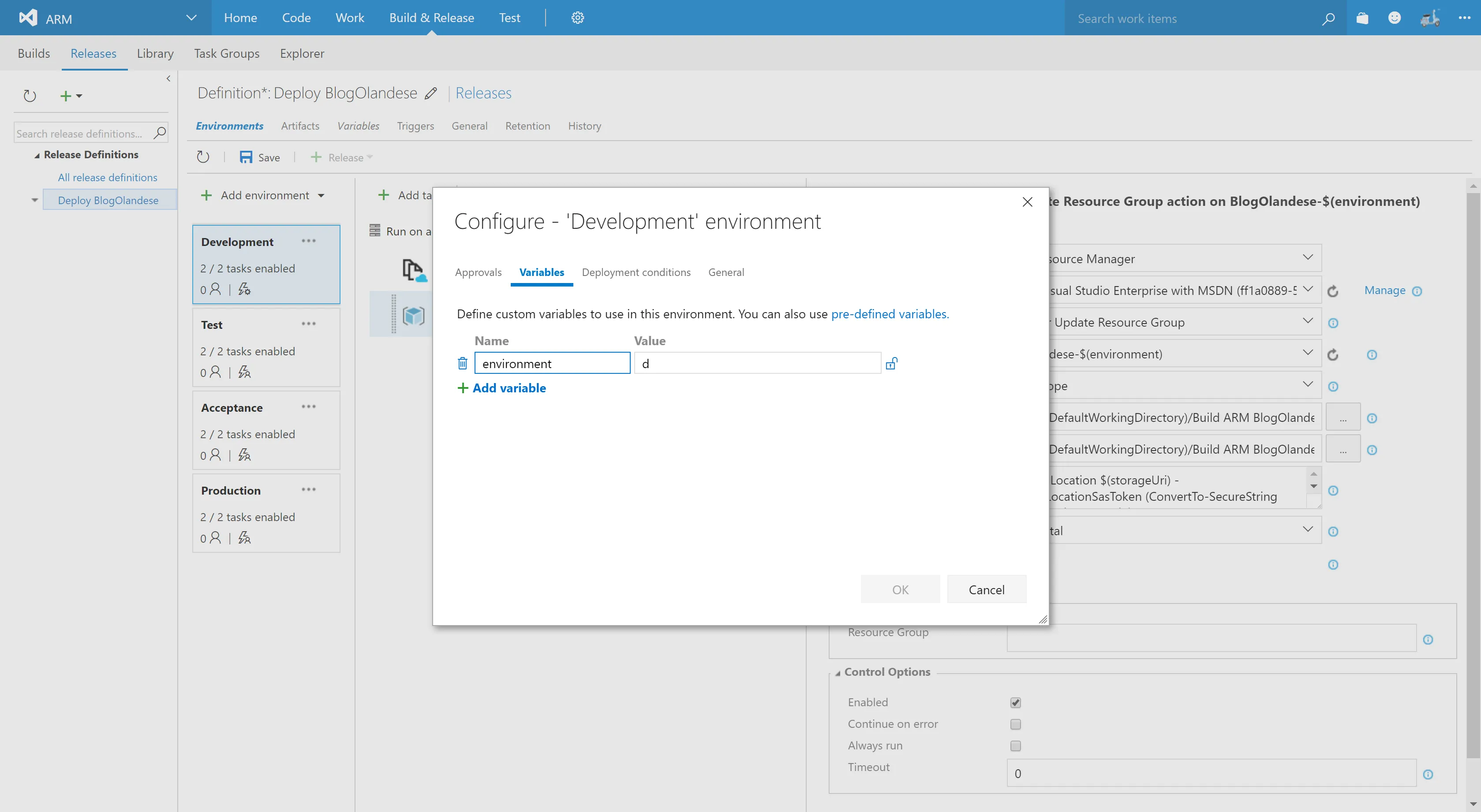Screen dimensions: 1481x812
Task: Refresh the resource group list
Action: click(1333, 354)
